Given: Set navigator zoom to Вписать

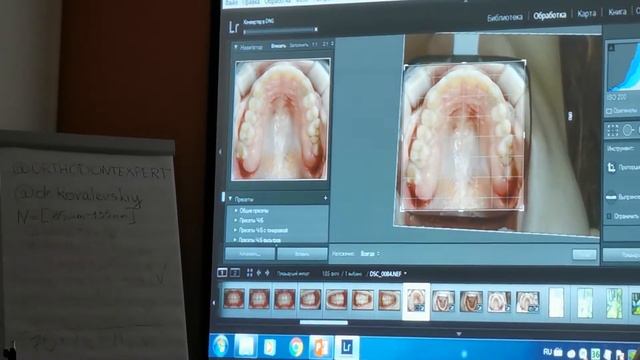Looking at the screenshot, I should point(278,46).
